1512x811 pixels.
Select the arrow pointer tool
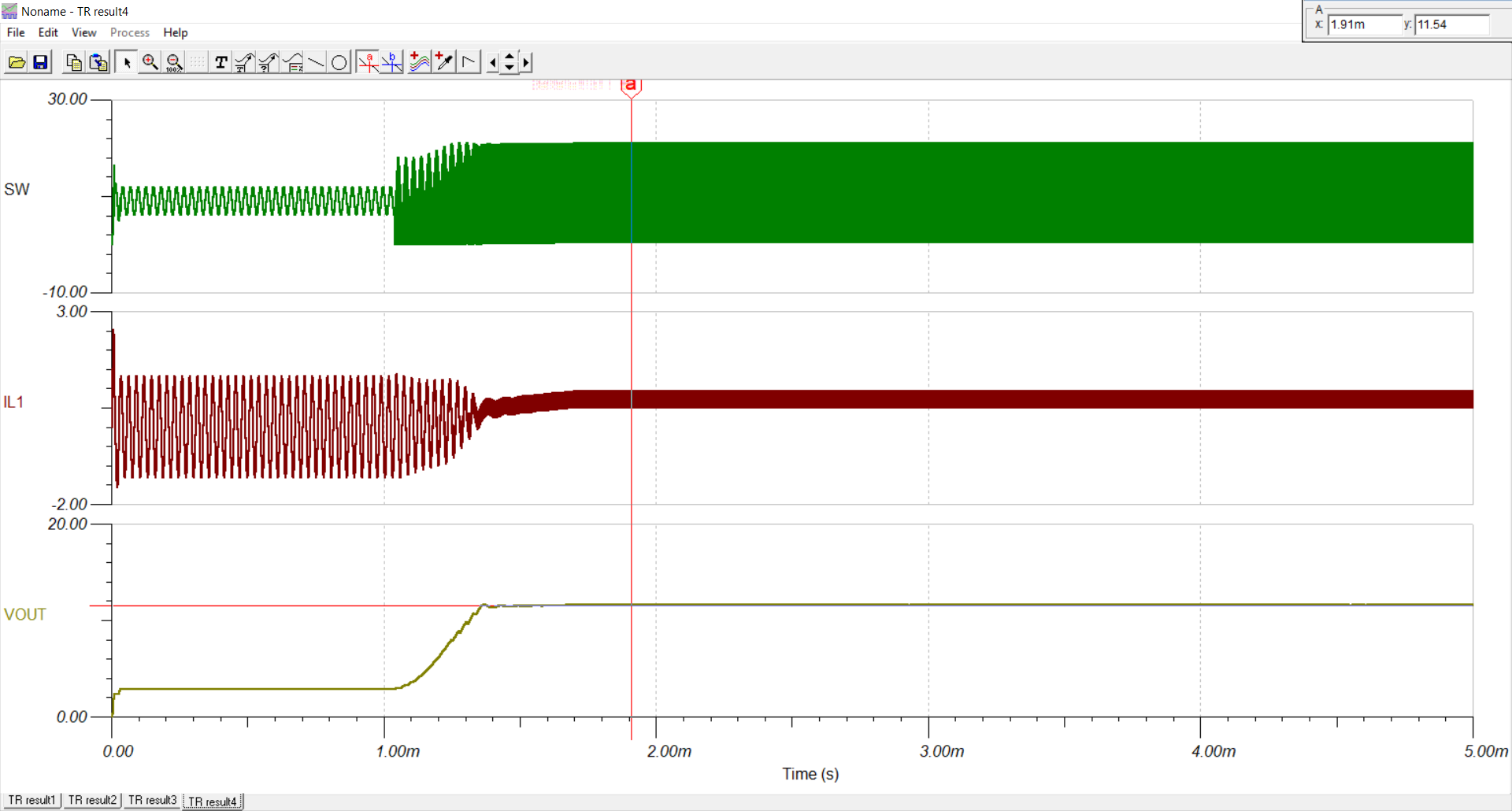click(x=126, y=62)
